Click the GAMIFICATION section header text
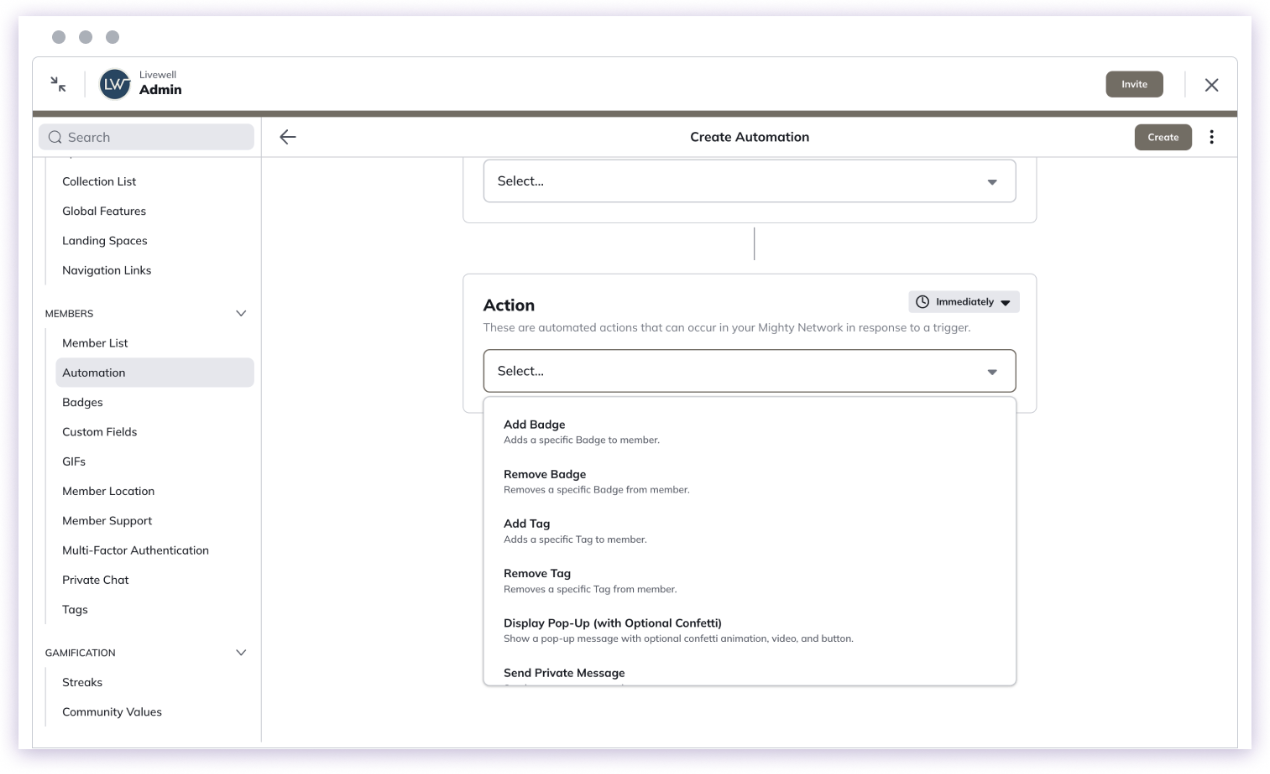1270x774 pixels. pos(80,653)
